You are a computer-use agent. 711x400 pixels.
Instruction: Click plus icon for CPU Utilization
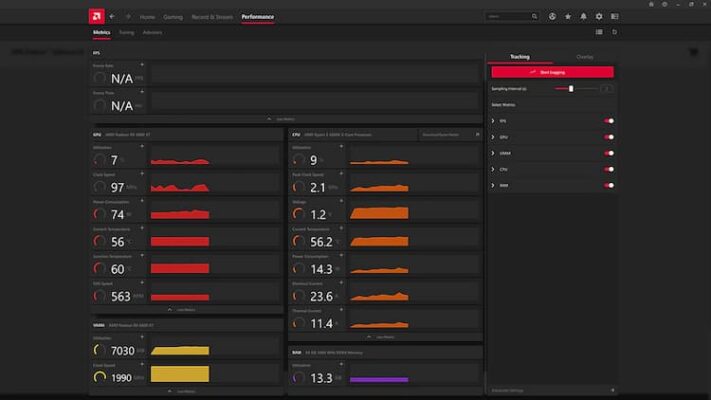(341, 146)
